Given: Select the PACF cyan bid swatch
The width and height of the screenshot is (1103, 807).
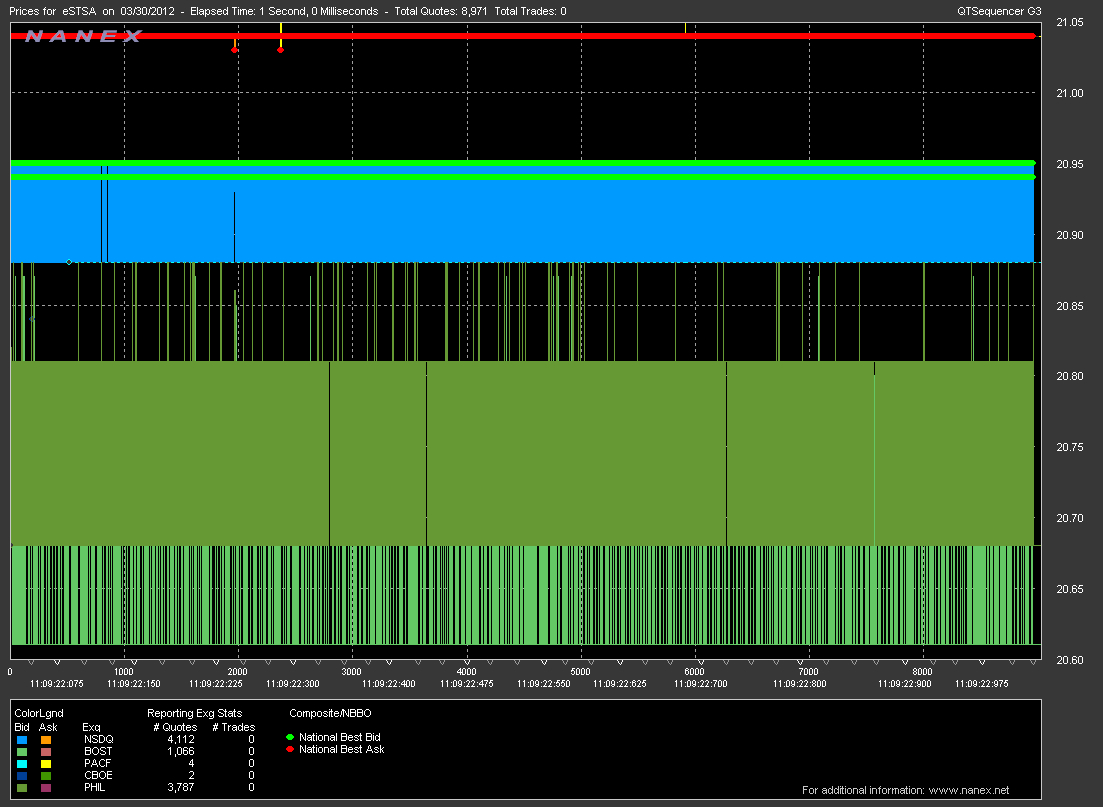Looking at the screenshot, I should pyautogui.click(x=21, y=763).
